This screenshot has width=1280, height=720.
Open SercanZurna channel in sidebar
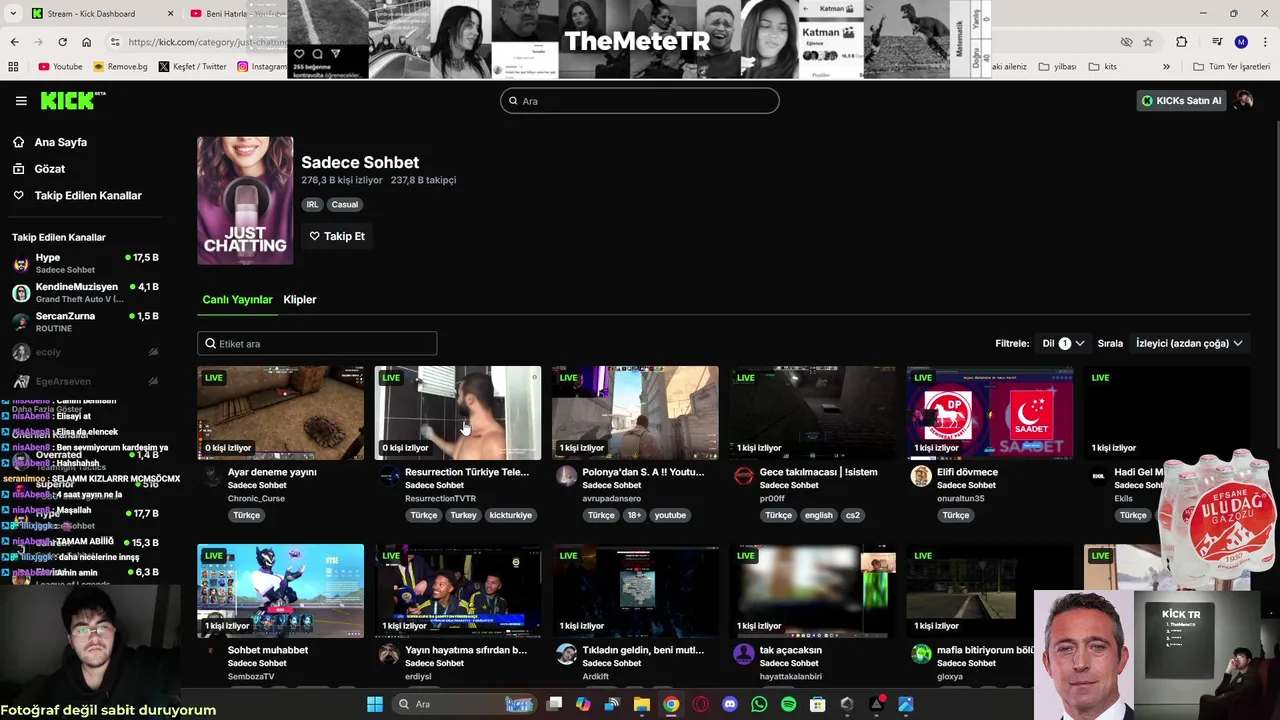(x=85, y=321)
